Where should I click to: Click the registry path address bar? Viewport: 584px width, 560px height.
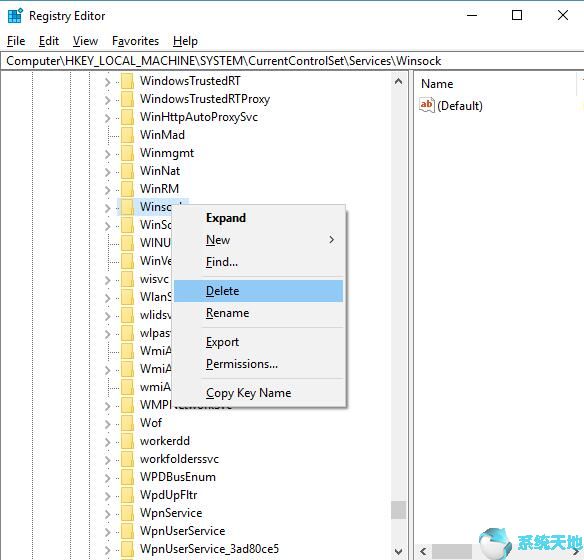292,61
